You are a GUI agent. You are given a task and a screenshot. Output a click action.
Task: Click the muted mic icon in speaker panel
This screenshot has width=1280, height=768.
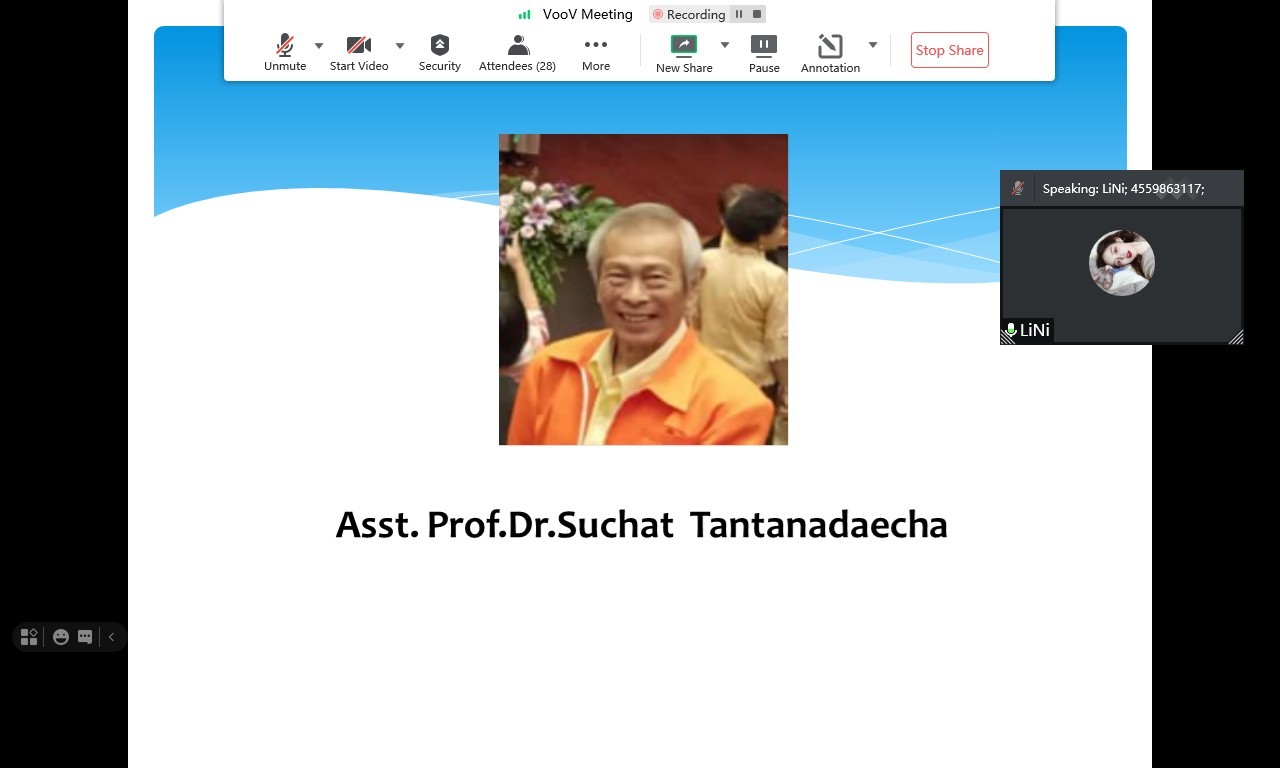tap(1018, 188)
